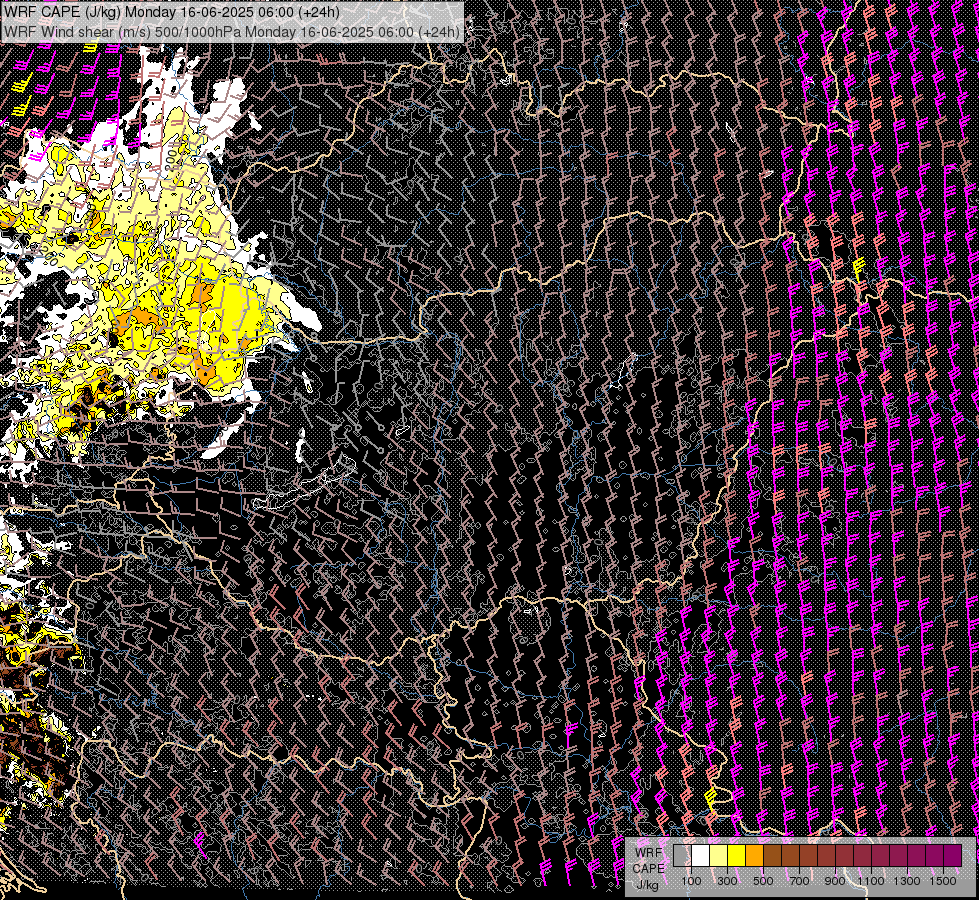Choose the brown swatch just after 500
979x900 pixels.
click(772, 855)
